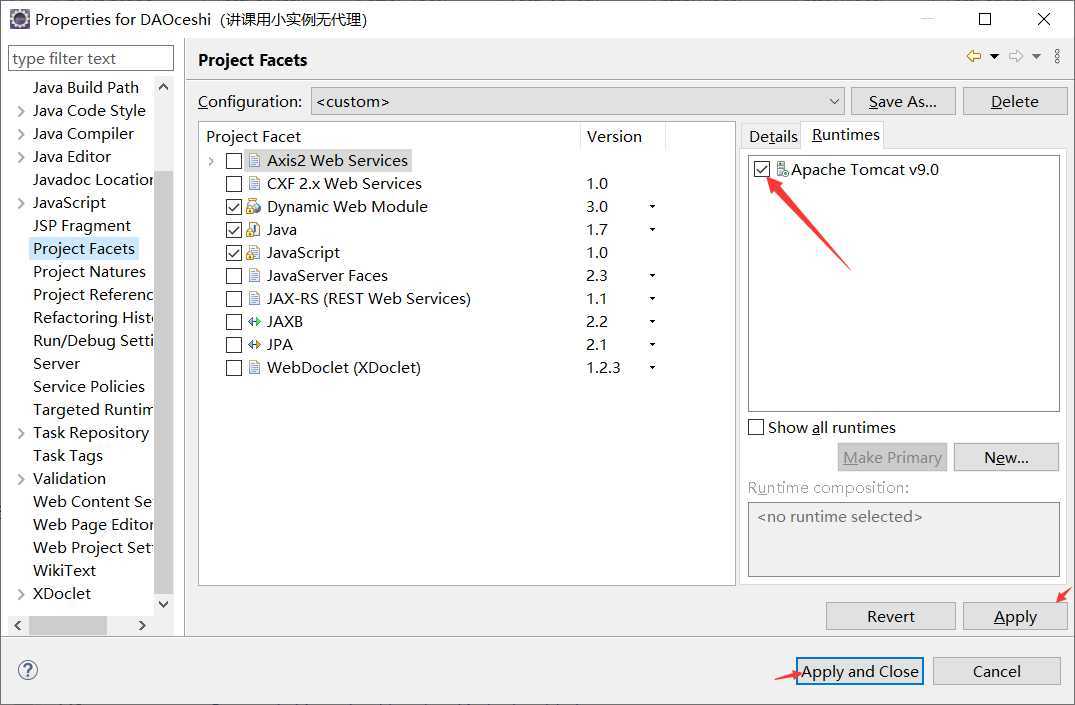Expand Java Code Style tree node
The height and width of the screenshot is (705, 1075).
pos(21,111)
